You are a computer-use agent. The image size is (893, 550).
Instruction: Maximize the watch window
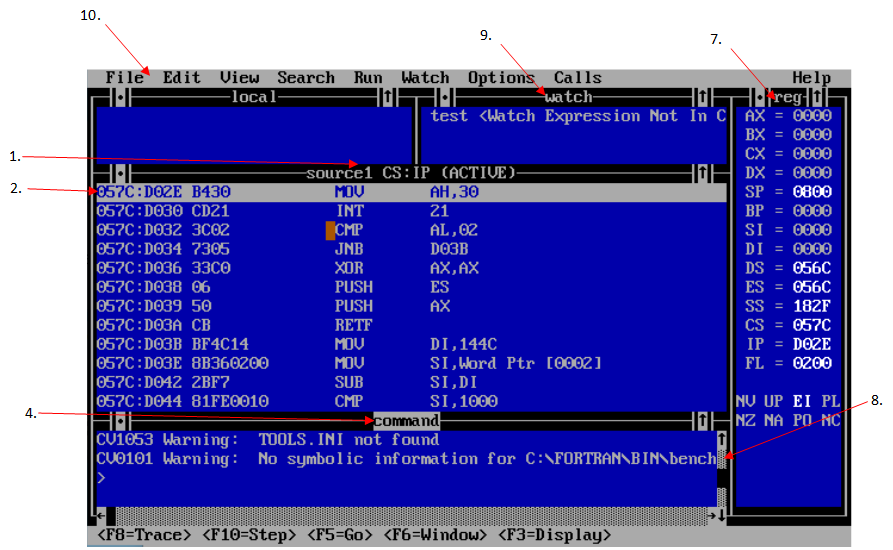tap(703, 98)
